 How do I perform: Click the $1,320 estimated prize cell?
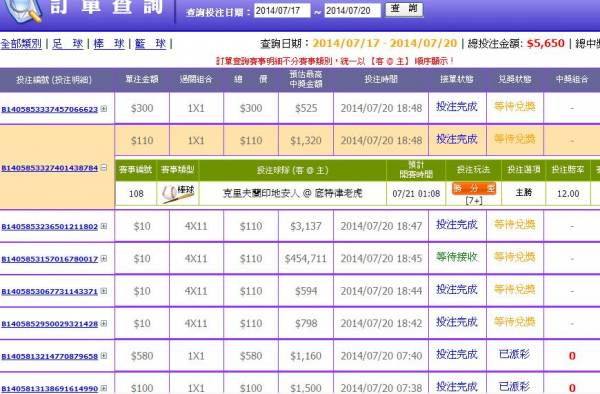point(306,141)
